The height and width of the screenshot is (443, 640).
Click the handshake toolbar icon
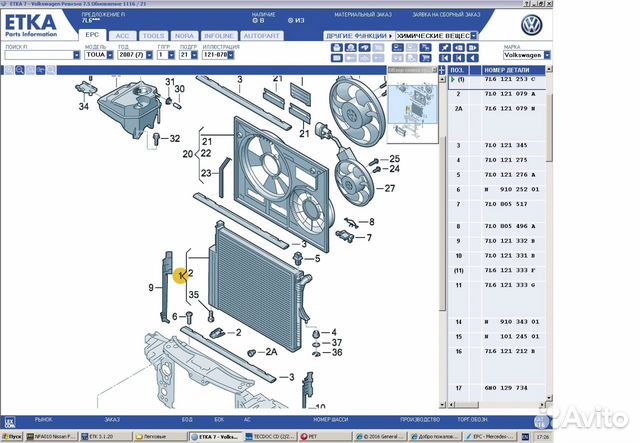click(x=364, y=48)
